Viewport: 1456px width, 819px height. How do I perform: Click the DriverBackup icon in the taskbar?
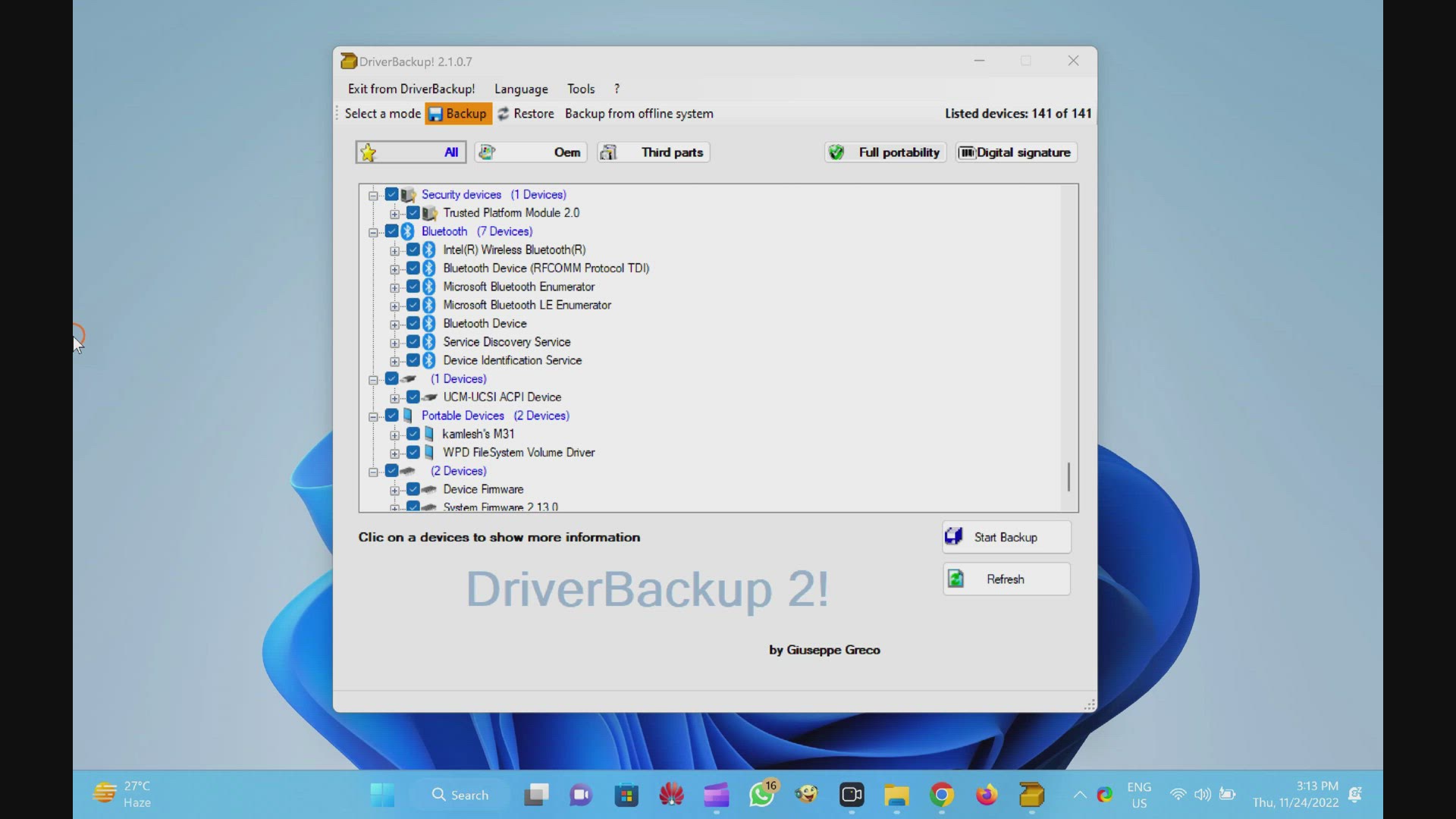(1032, 795)
